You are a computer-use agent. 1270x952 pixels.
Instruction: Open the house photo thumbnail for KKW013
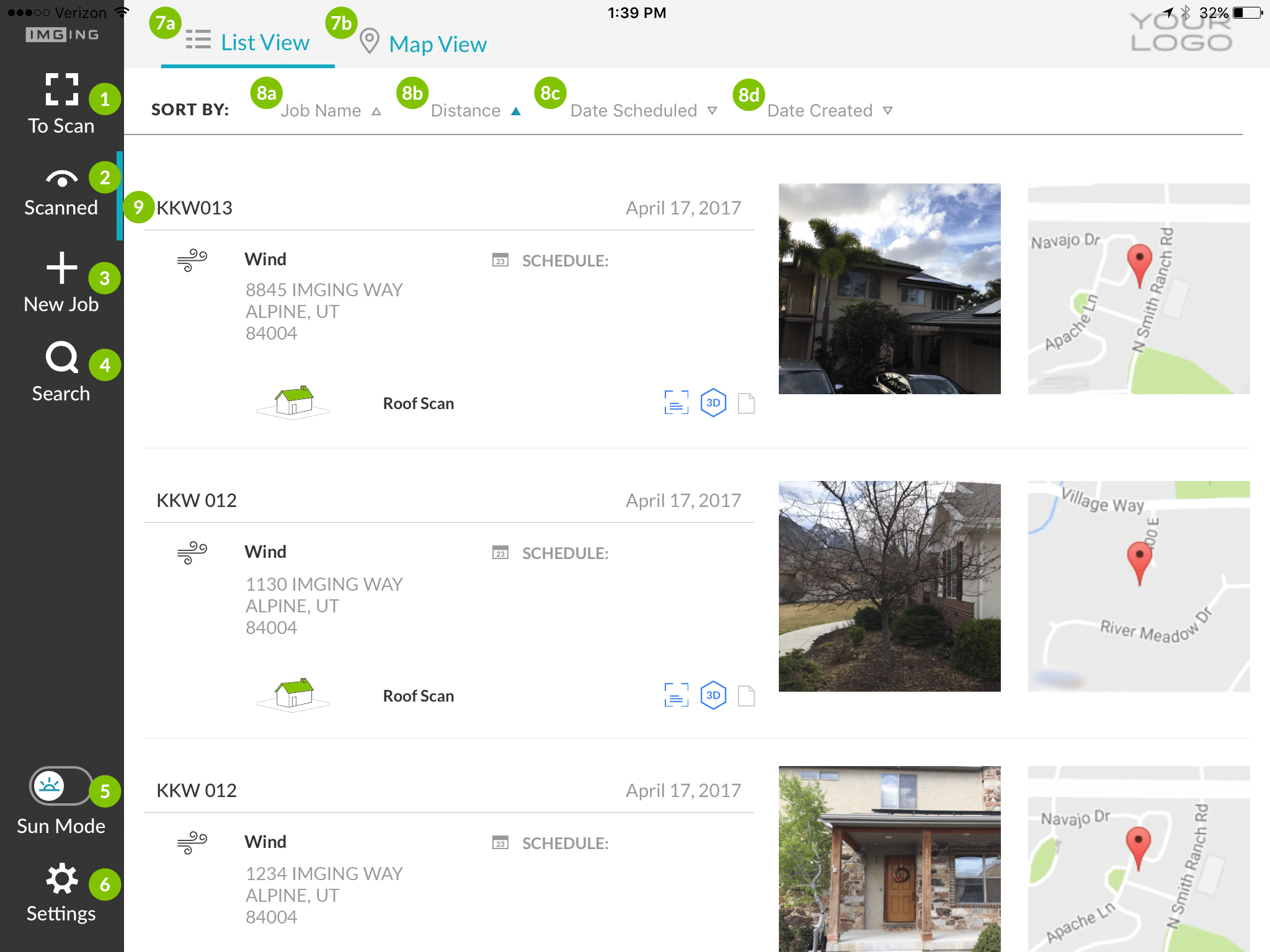pos(889,289)
